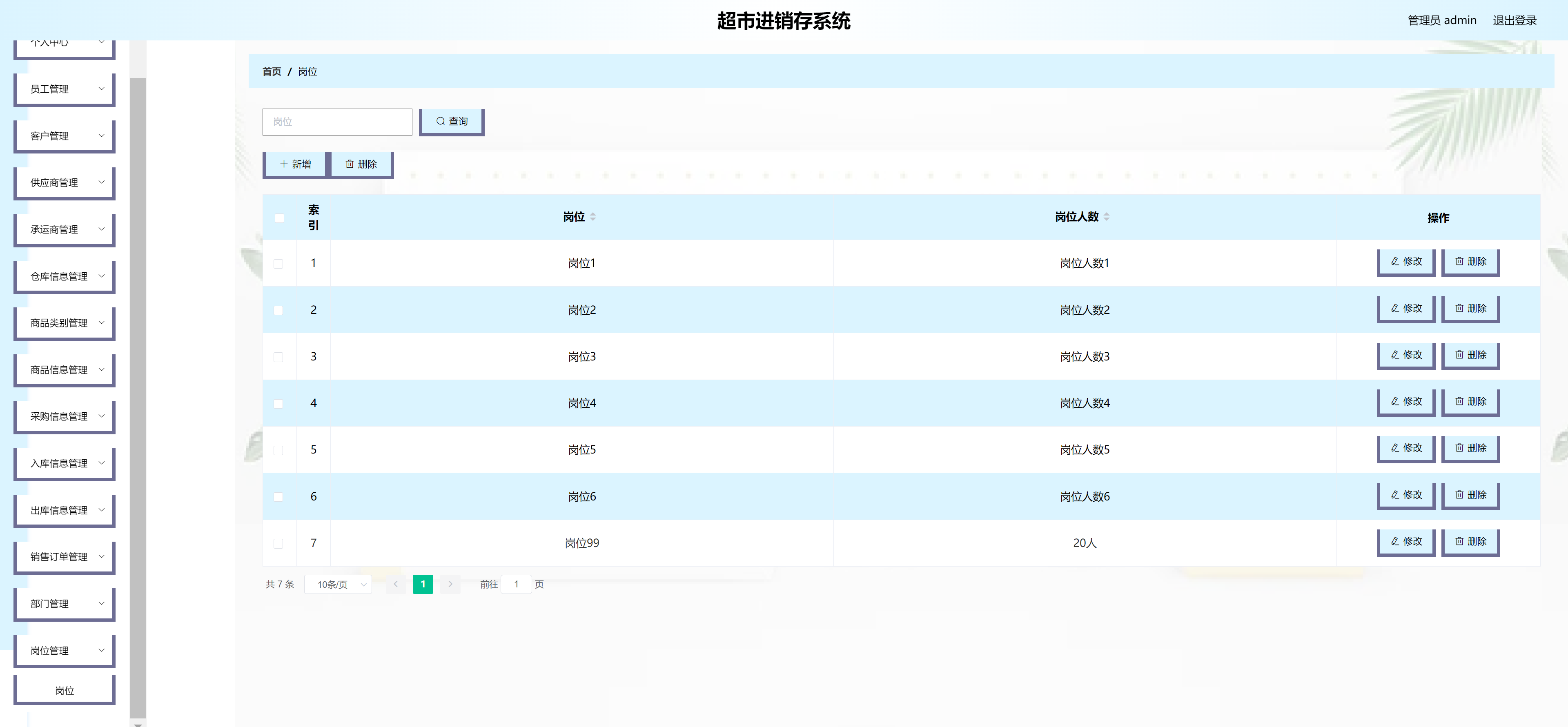Click the previous page arrow in pagination

396,584
